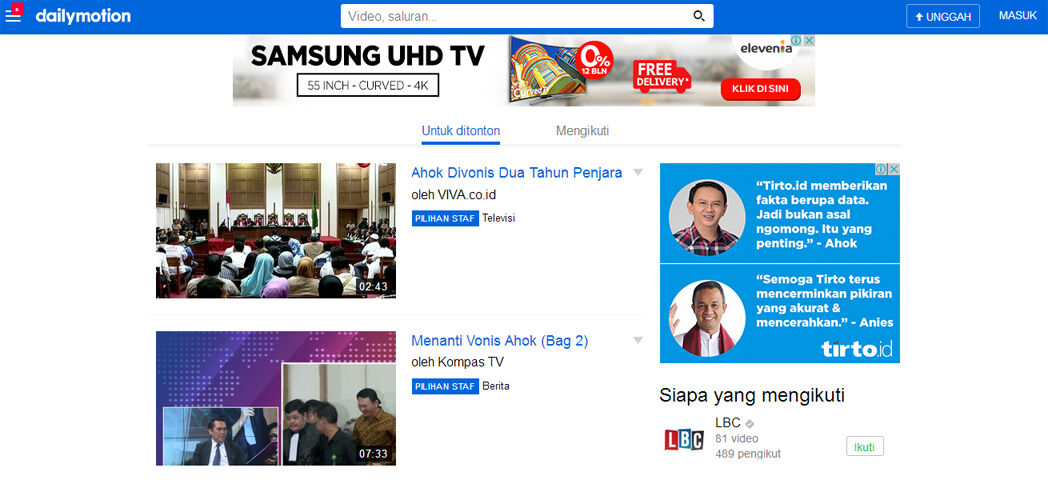Viewport: 1048px width, 480px height.
Task: Click the tirto.id logo in ad
Action: (856, 350)
